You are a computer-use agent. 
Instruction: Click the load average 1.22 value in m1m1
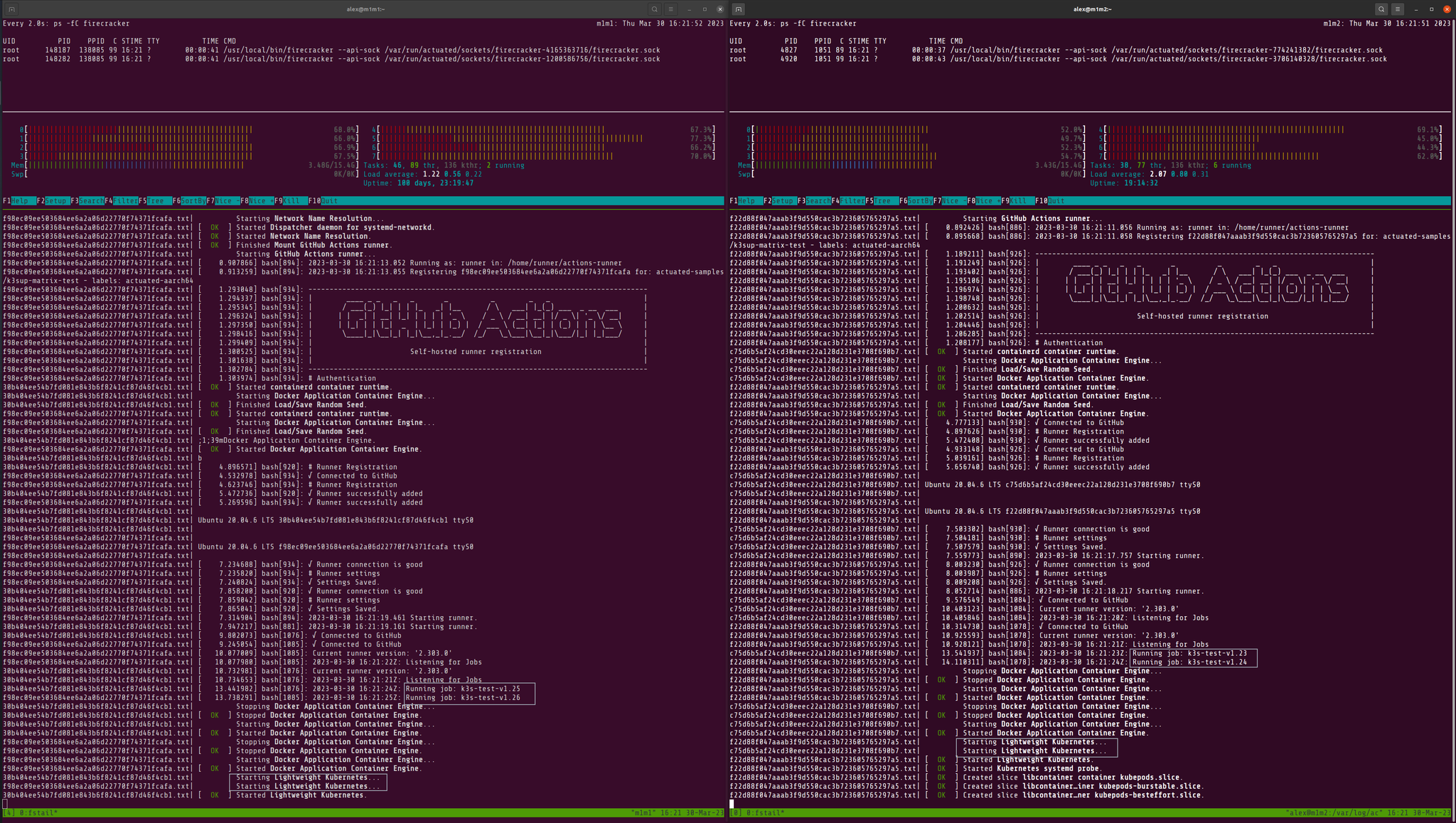pos(431,174)
